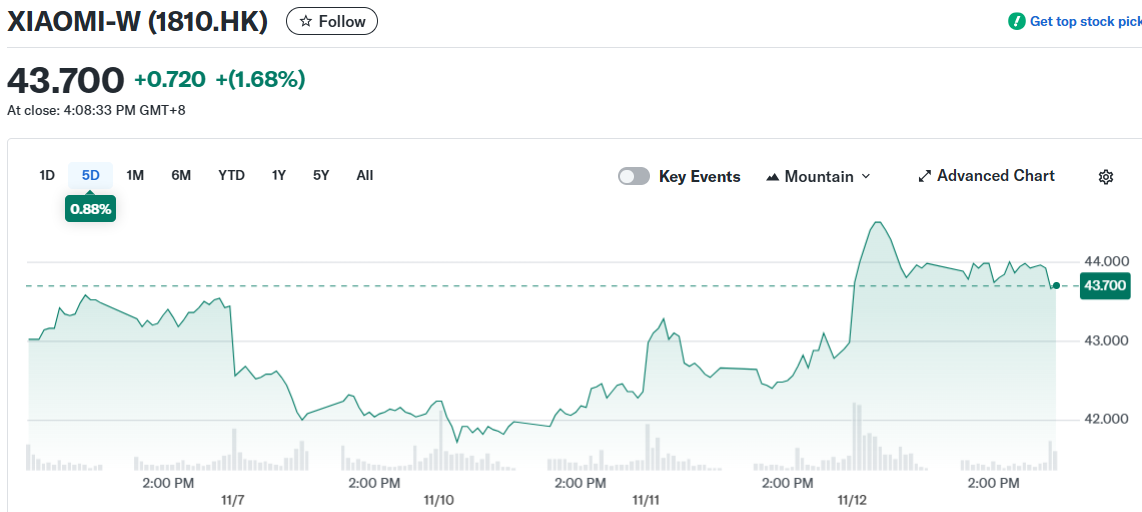Click the green dot at chart line end
This screenshot has width=1142, height=512.
1056,286
